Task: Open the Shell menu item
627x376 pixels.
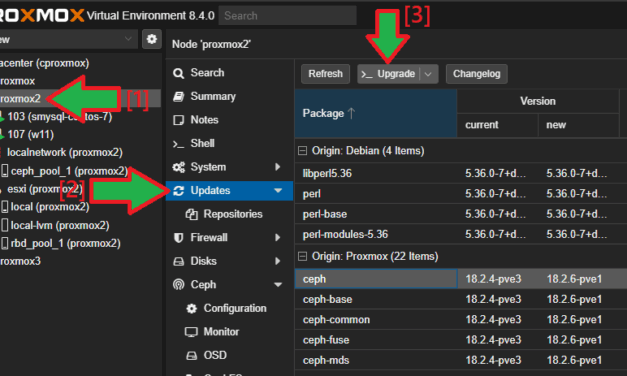Action: [229, 144]
